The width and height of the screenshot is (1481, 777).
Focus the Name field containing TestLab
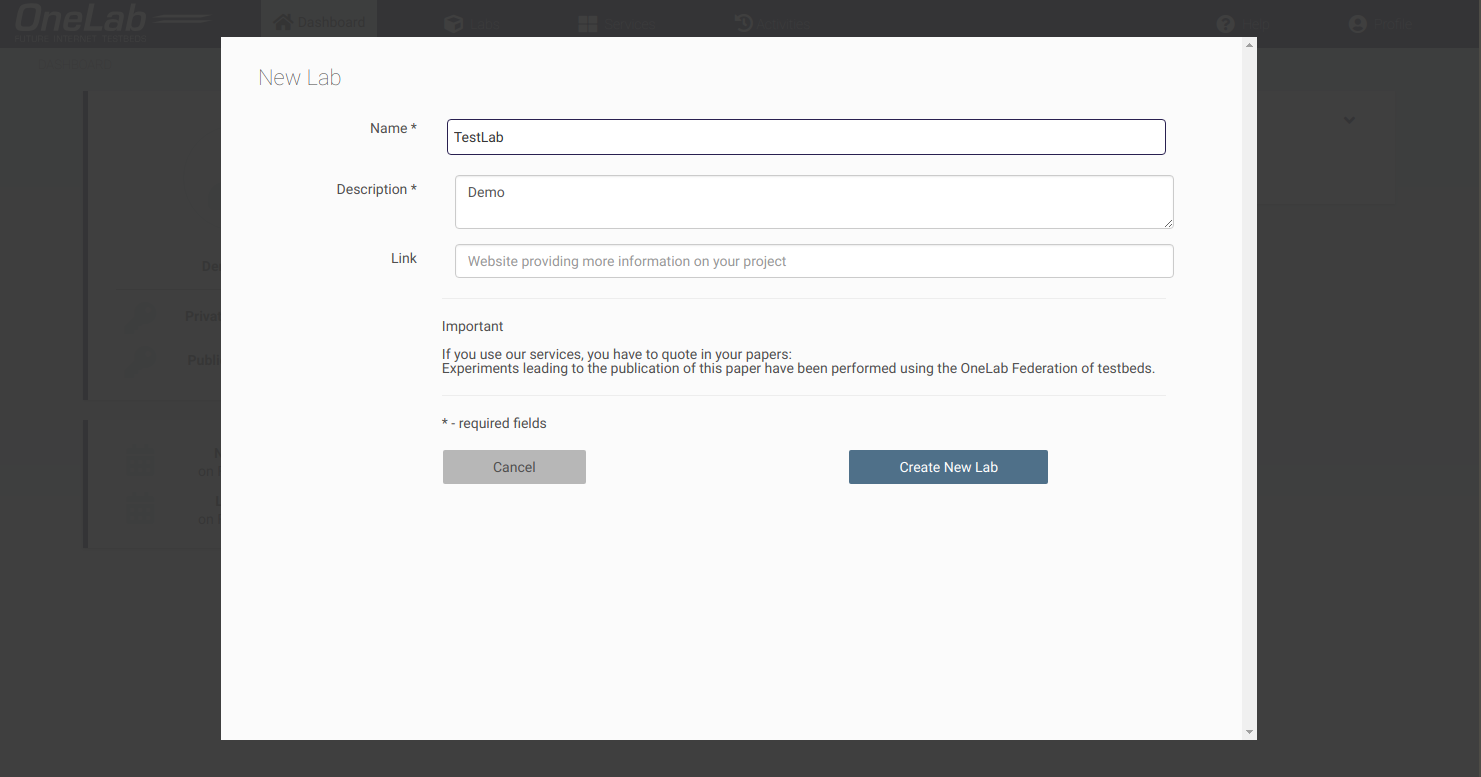(x=805, y=137)
